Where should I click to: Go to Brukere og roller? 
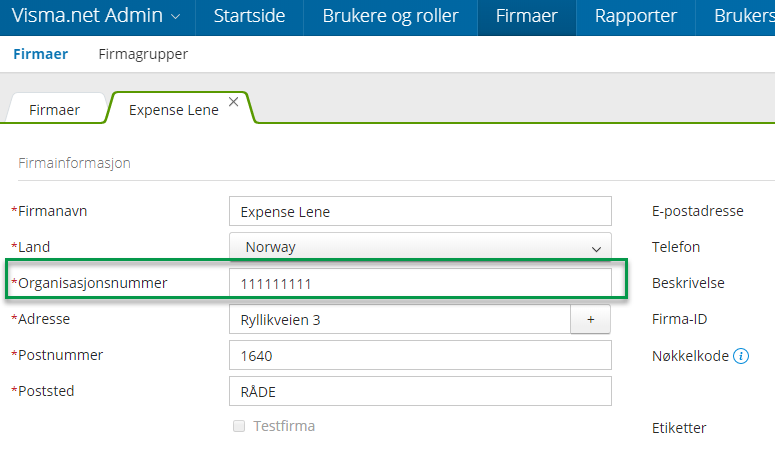[390, 16]
